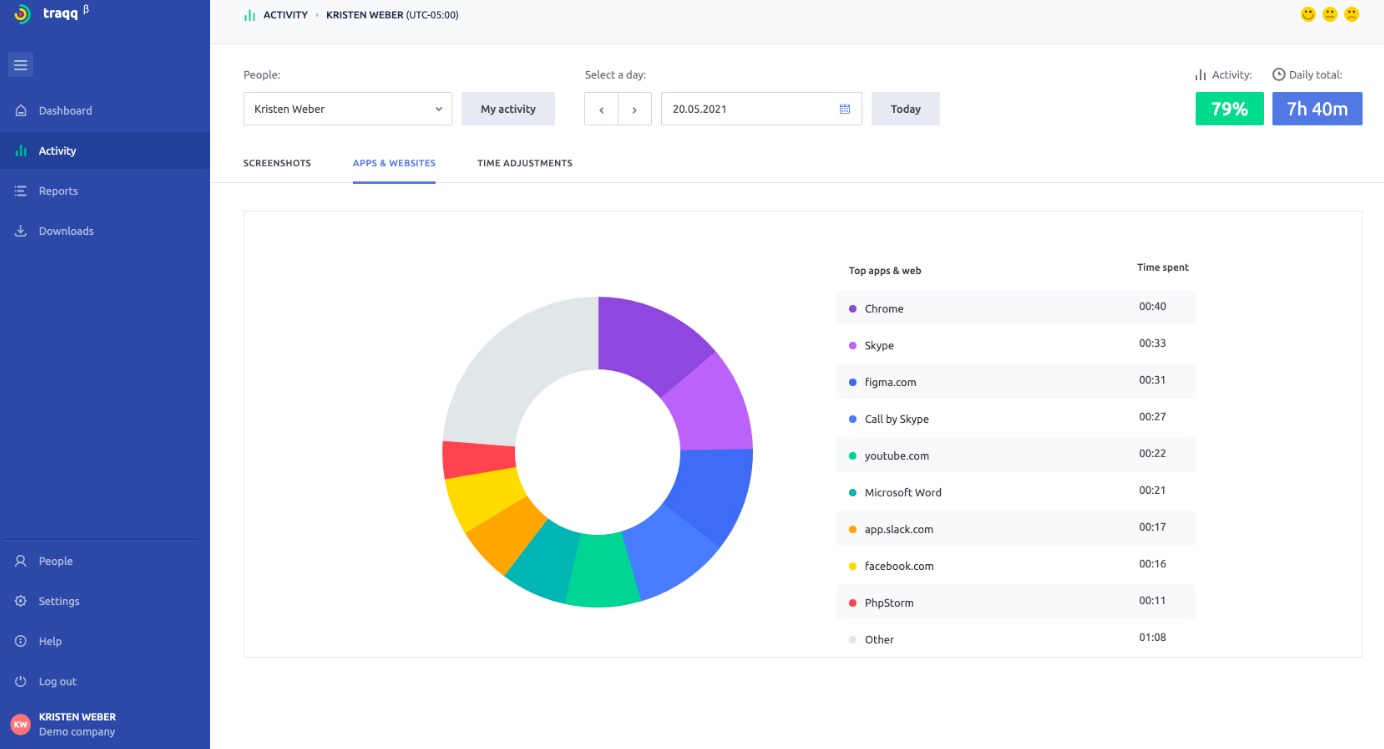Open the Time Adjustments tab

[525, 163]
